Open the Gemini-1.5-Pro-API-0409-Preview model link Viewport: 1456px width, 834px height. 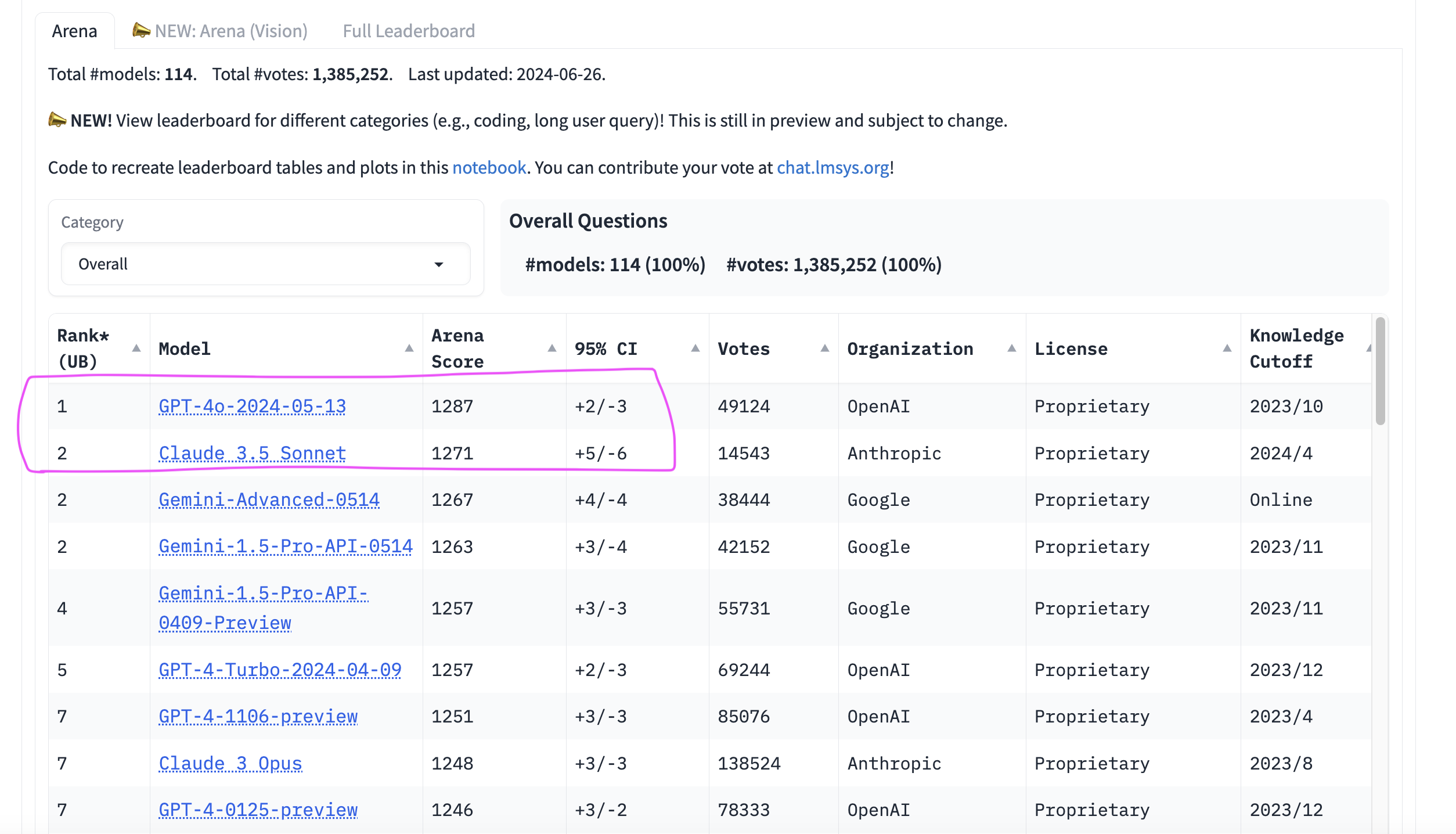pyautogui.click(x=263, y=608)
